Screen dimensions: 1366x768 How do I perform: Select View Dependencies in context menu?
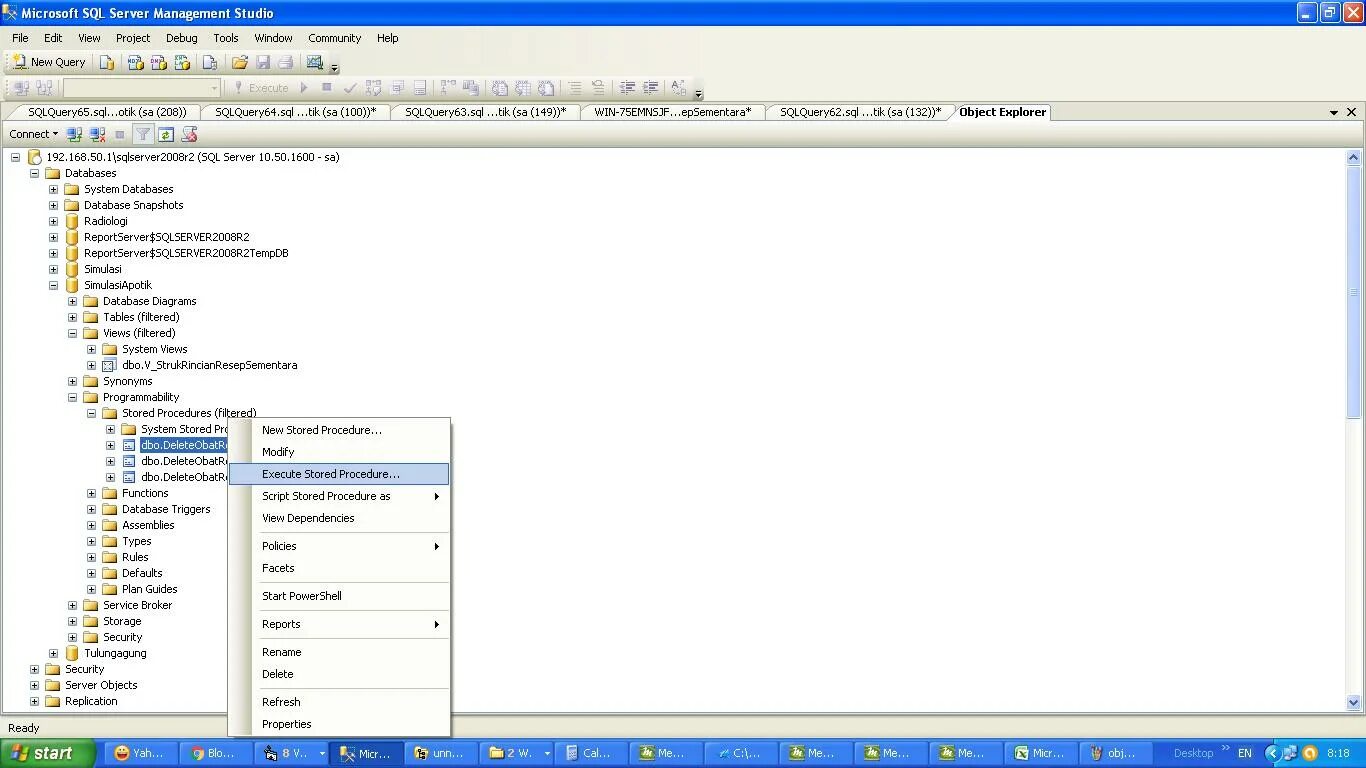(339, 518)
